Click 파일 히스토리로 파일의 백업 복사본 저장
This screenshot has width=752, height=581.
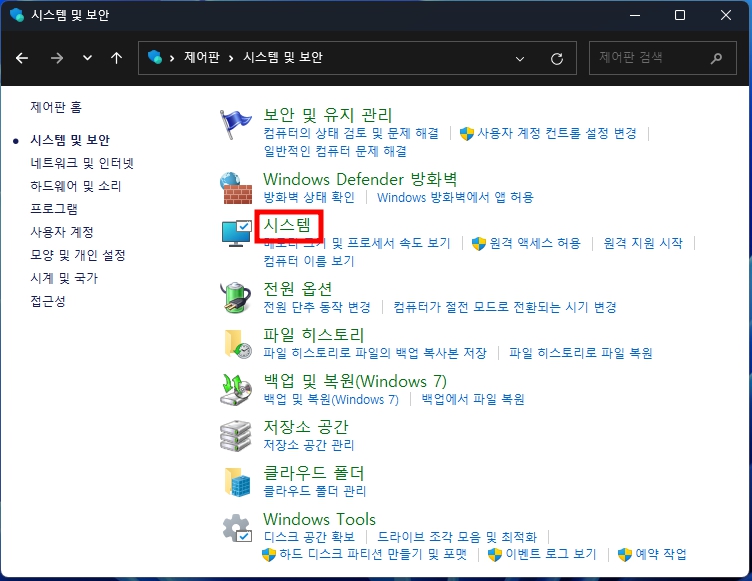point(375,353)
